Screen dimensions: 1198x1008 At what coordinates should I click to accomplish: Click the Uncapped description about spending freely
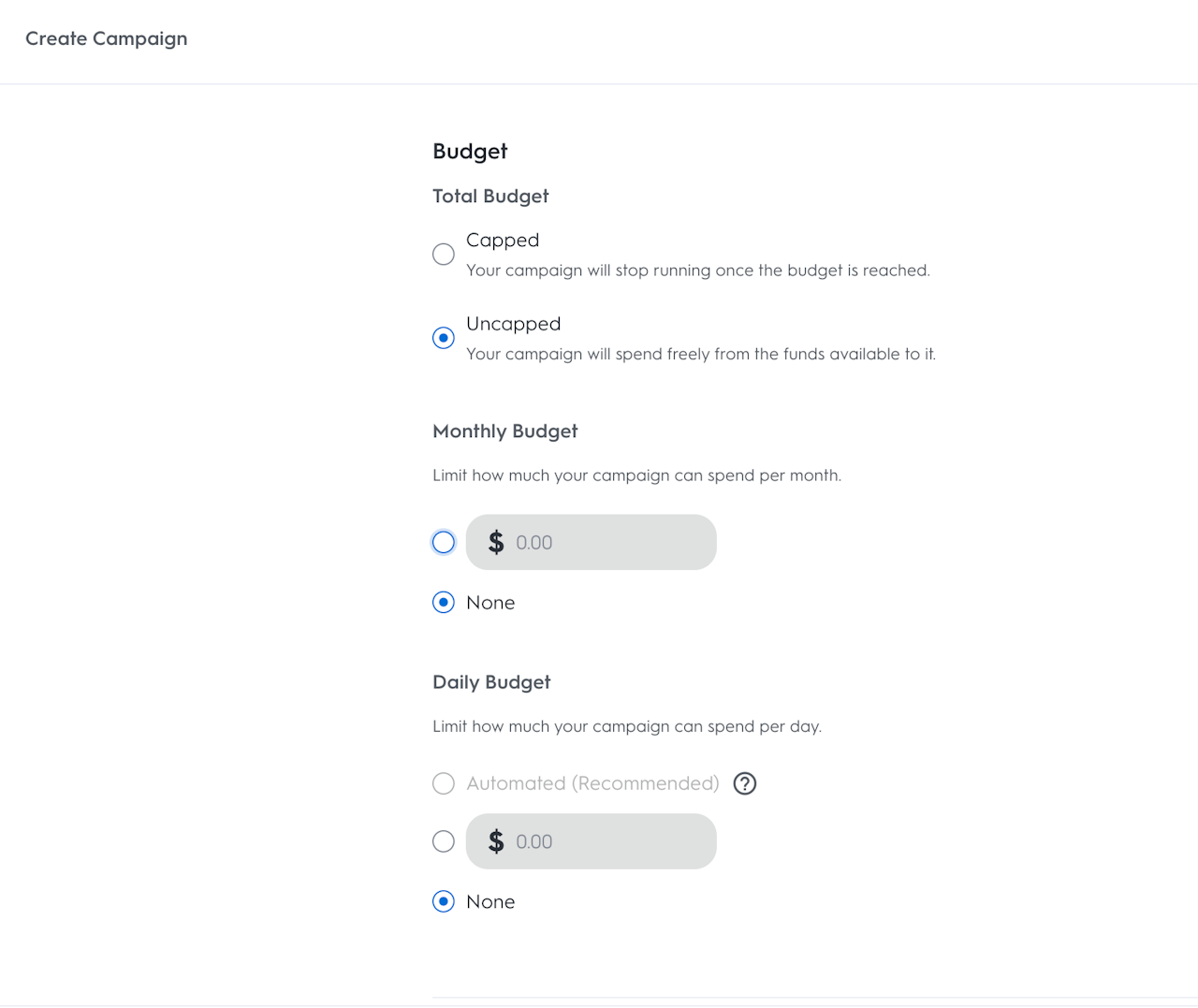pyautogui.click(x=701, y=354)
